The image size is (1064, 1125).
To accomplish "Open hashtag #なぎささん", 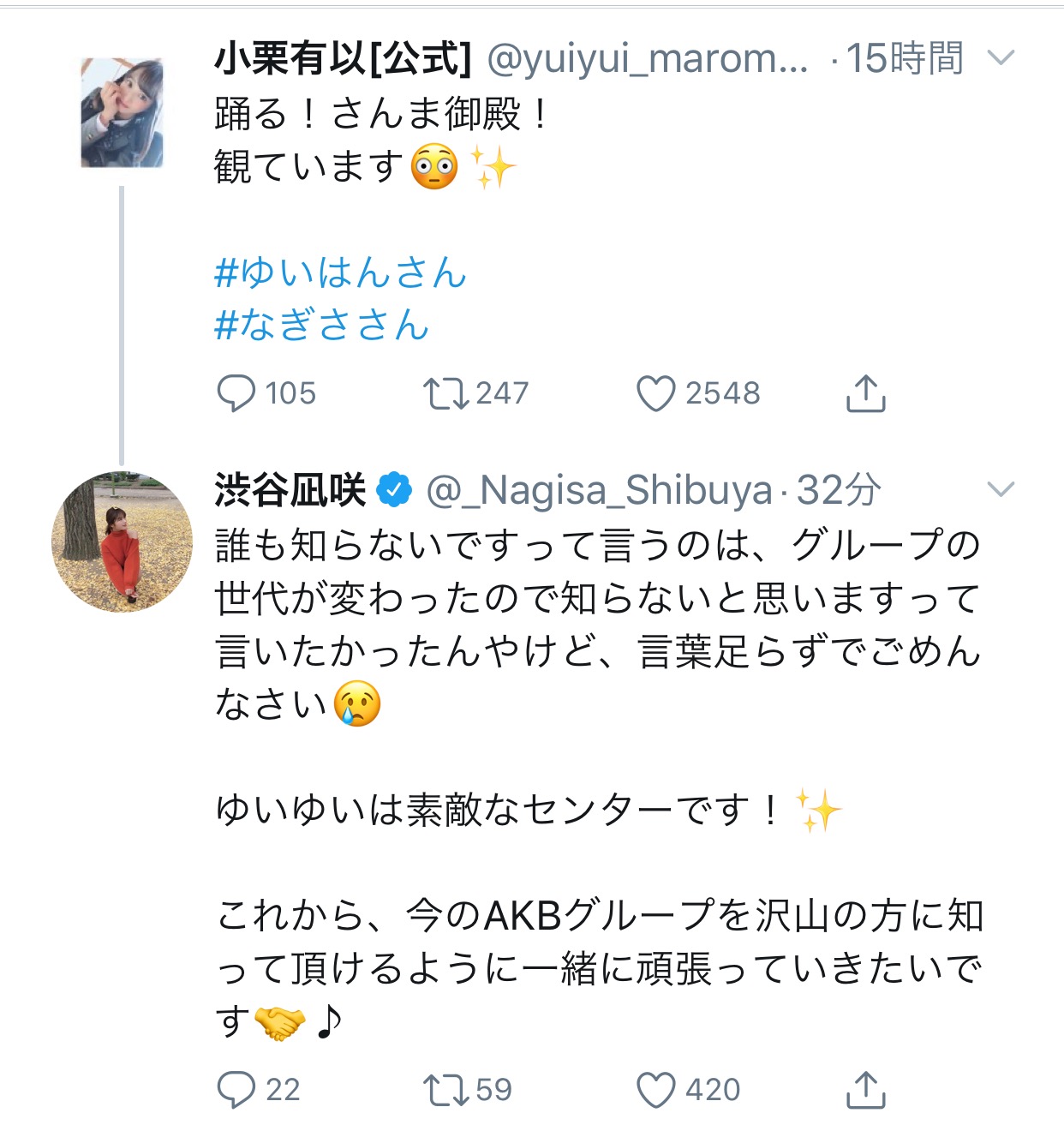I will (x=321, y=326).
